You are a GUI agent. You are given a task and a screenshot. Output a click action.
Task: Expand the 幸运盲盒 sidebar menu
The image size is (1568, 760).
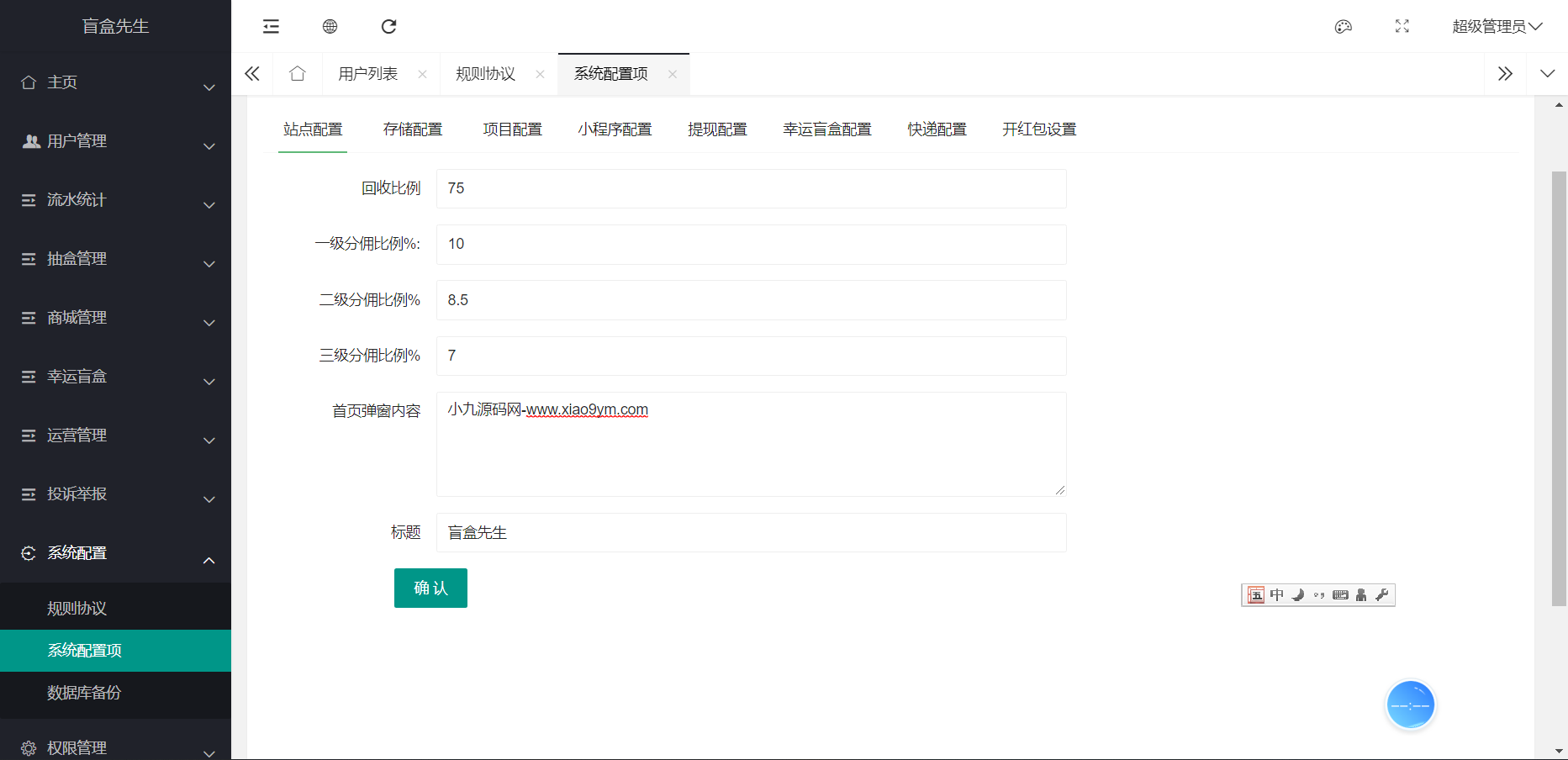coord(209,381)
